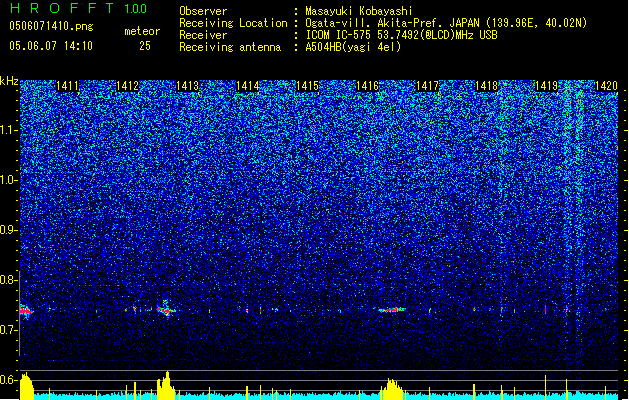Select the filename 0506071410.png
This screenshot has height=400, width=629.
click(51, 26)
